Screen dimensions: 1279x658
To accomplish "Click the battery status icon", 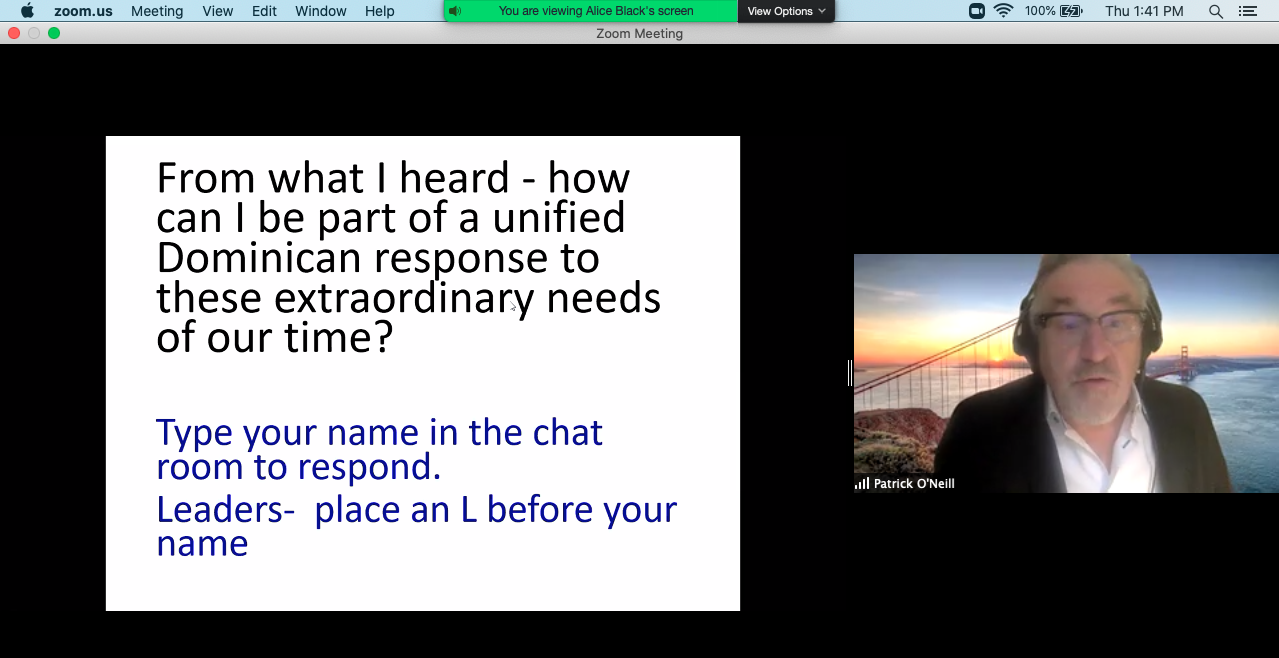I will tap(1072, 11).
